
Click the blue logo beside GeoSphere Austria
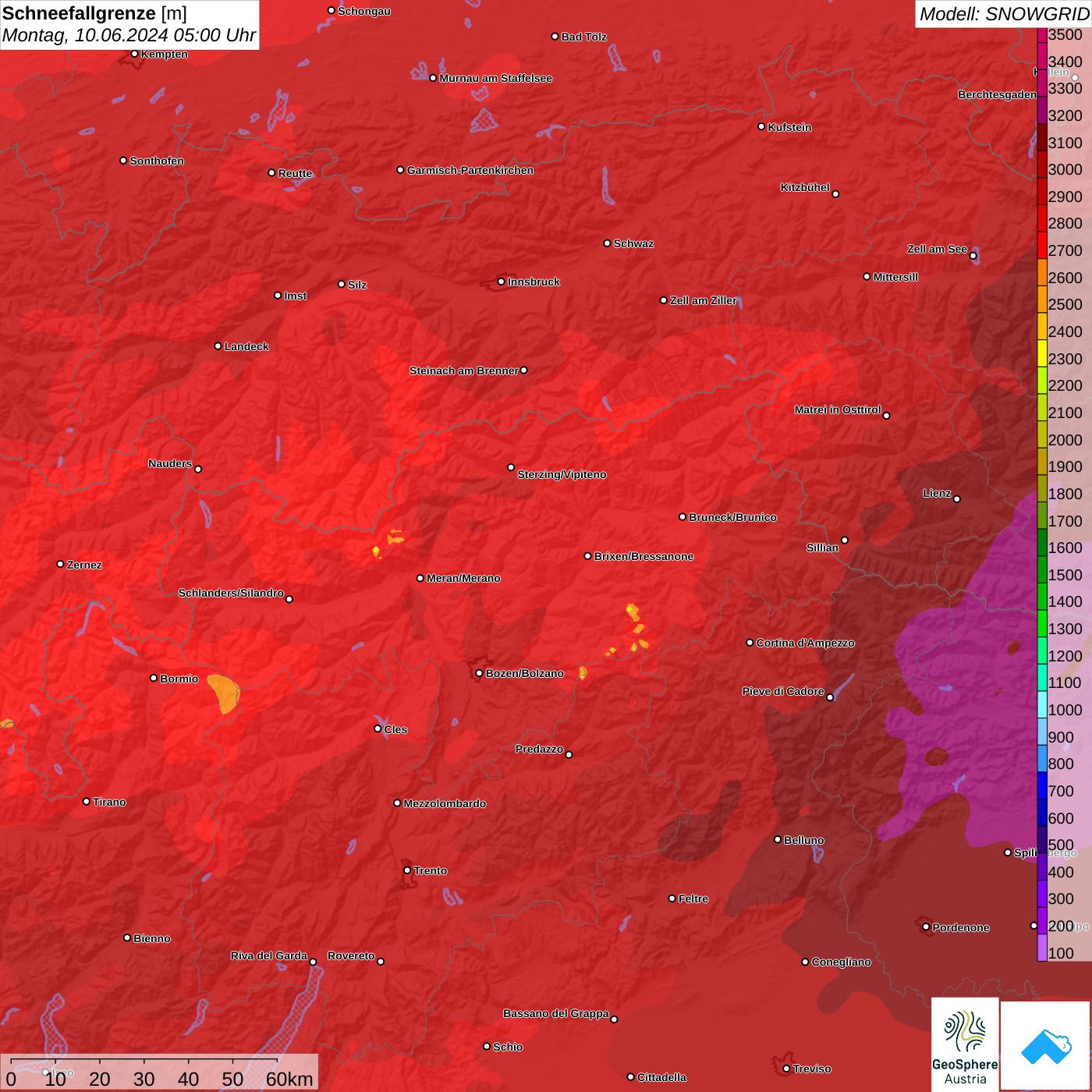point(1046,1046)
